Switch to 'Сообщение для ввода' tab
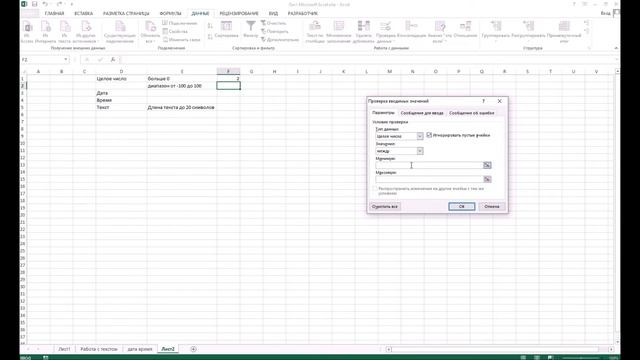640x360 pixels. (422, 113)
